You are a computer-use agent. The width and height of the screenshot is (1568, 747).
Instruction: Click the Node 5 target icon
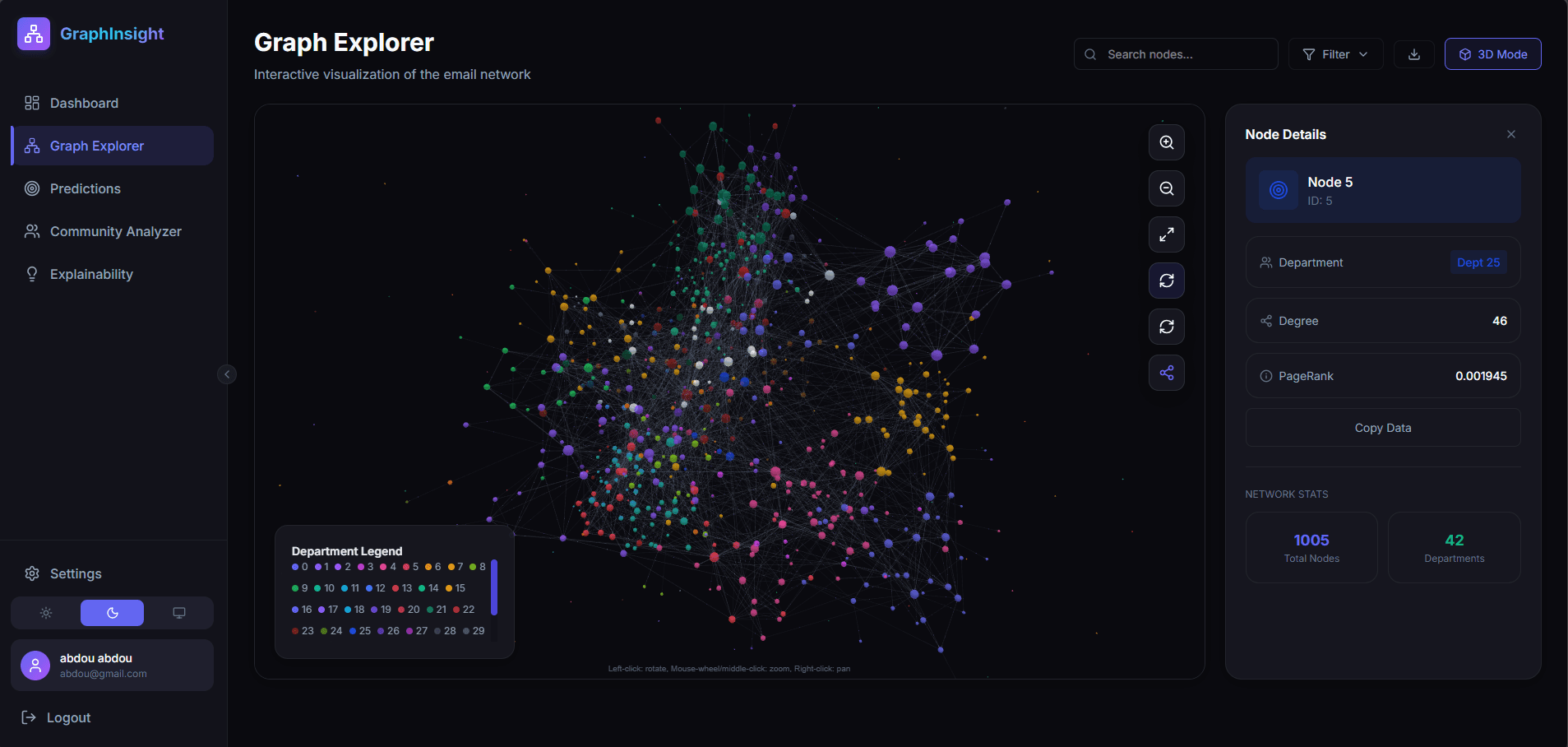(1278, 190)
